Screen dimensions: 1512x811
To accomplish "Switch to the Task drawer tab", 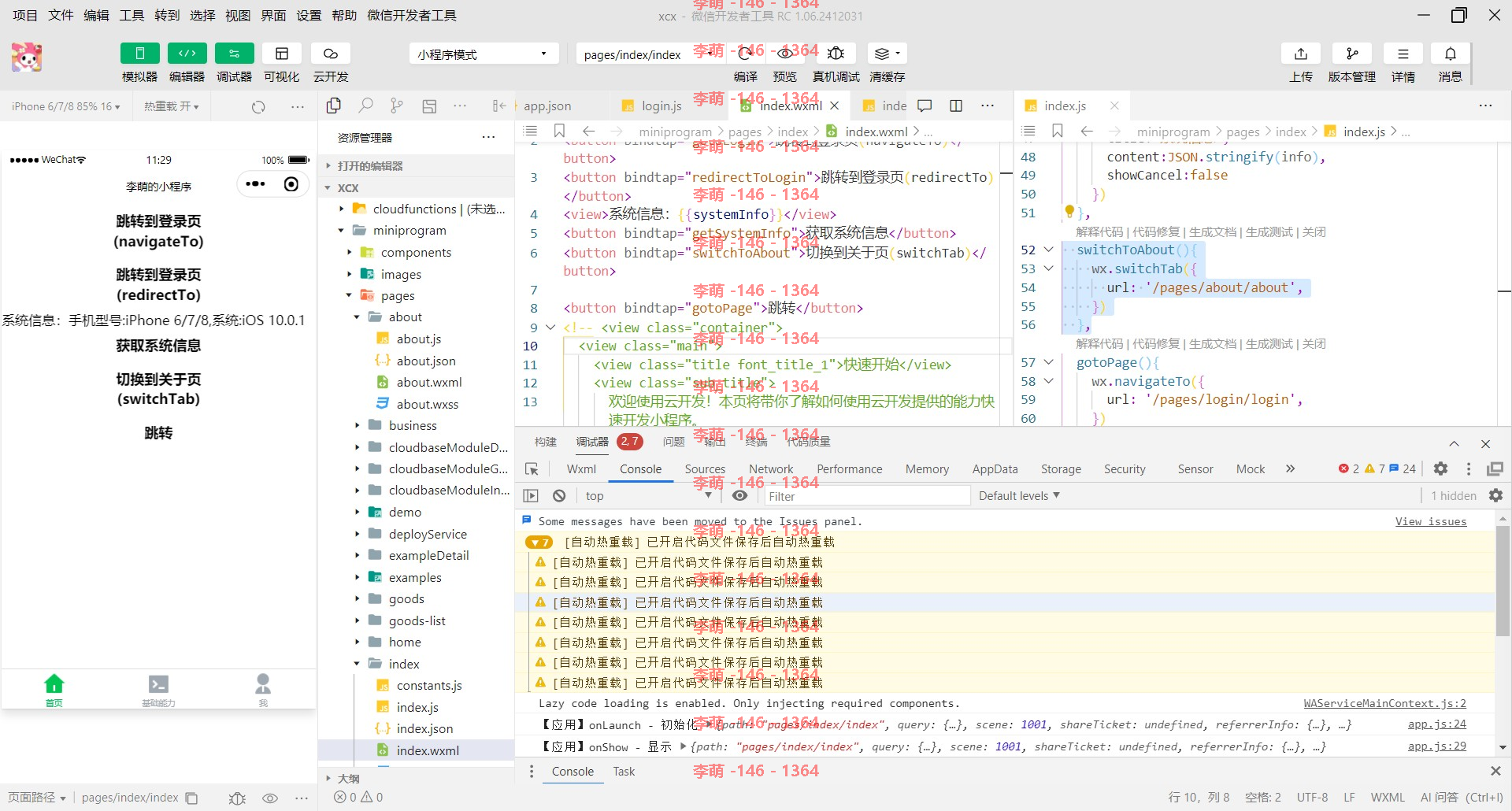I will click(x=624, y=772).
